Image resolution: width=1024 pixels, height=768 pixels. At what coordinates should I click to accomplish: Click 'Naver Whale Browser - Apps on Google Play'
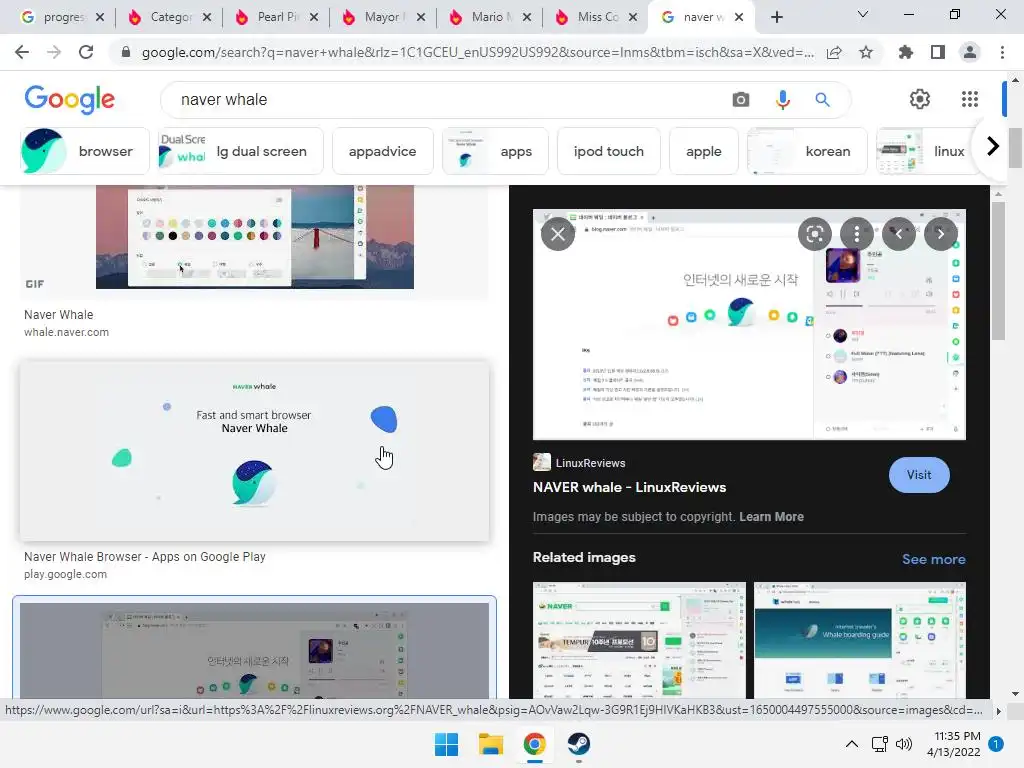point(145,557)
